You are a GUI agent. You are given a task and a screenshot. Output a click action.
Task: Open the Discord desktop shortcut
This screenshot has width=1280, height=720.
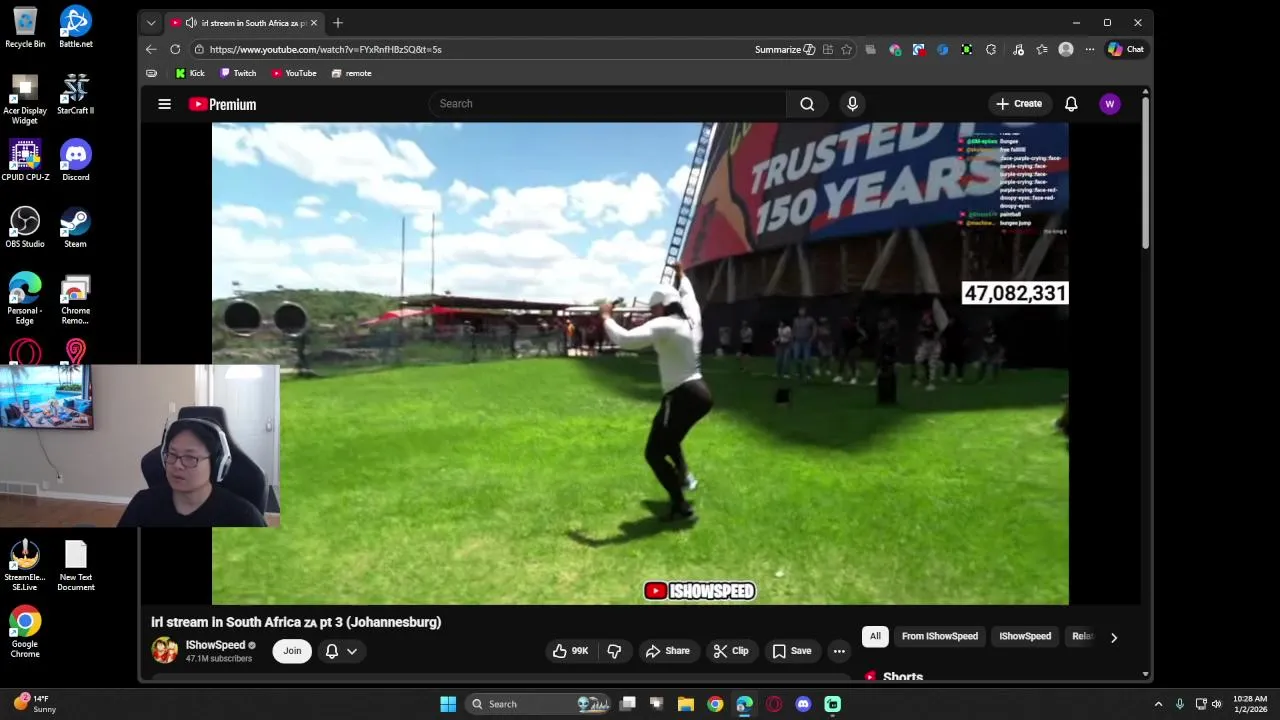tap(75, 160)
